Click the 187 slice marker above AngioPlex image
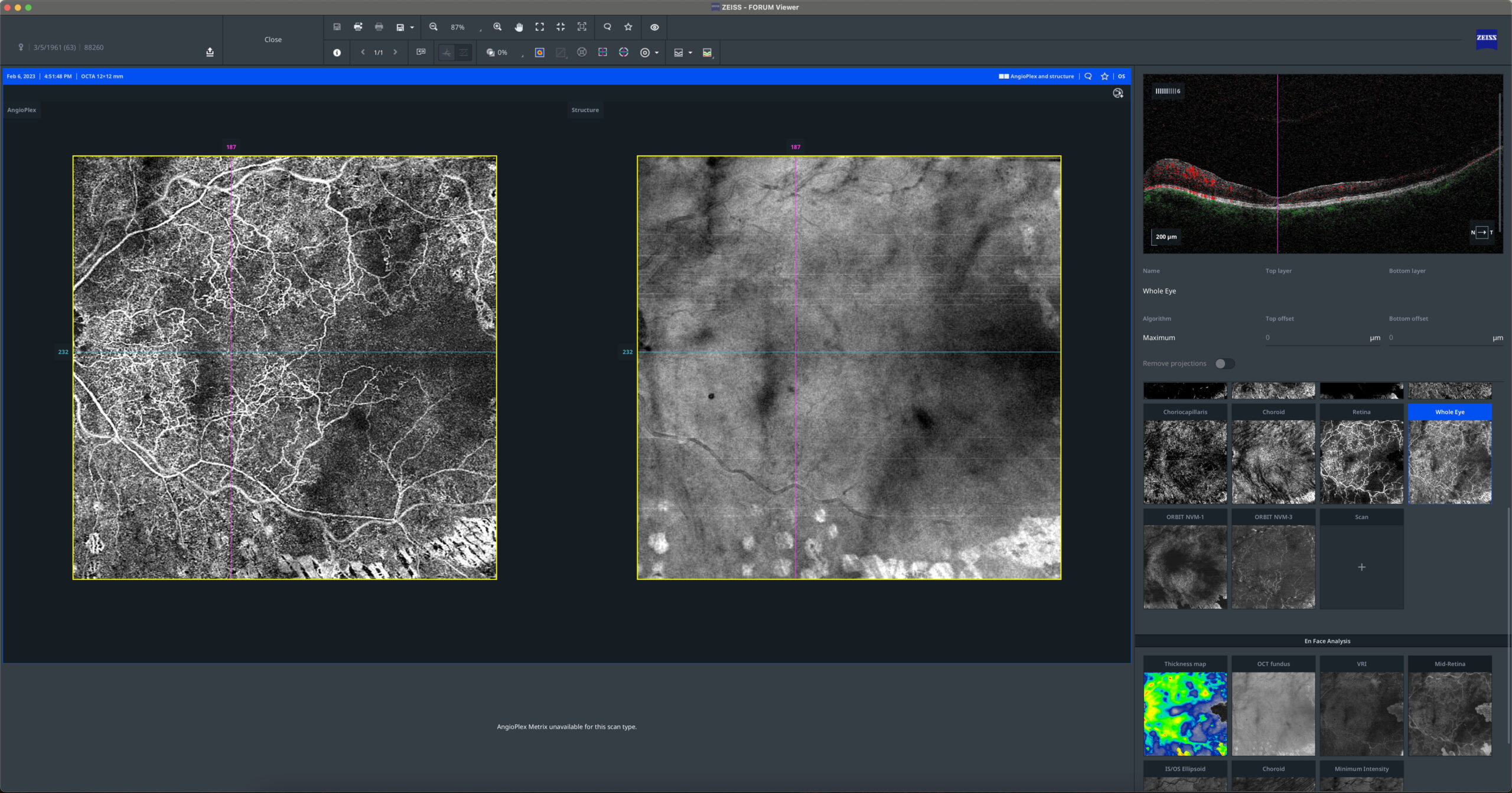1512x793 pixels. (x=232, y=147)
